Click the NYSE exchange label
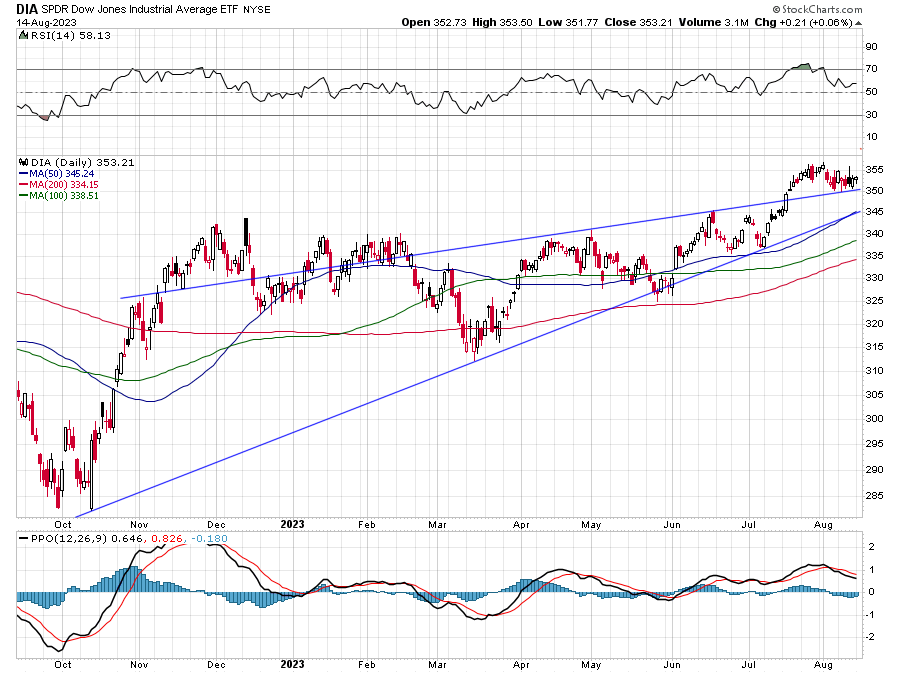The image size is (900, 673). coord(257,10)
